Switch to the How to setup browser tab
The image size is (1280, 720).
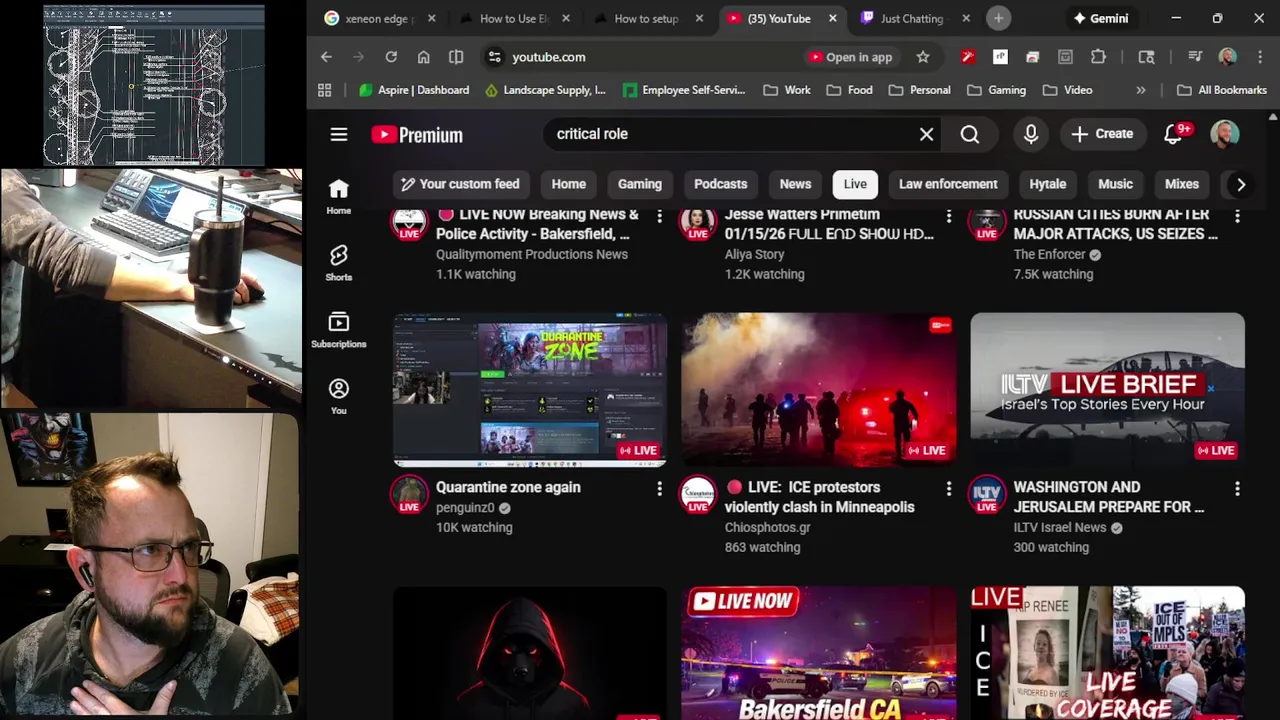pyautogui.click(x=648, y=18)
